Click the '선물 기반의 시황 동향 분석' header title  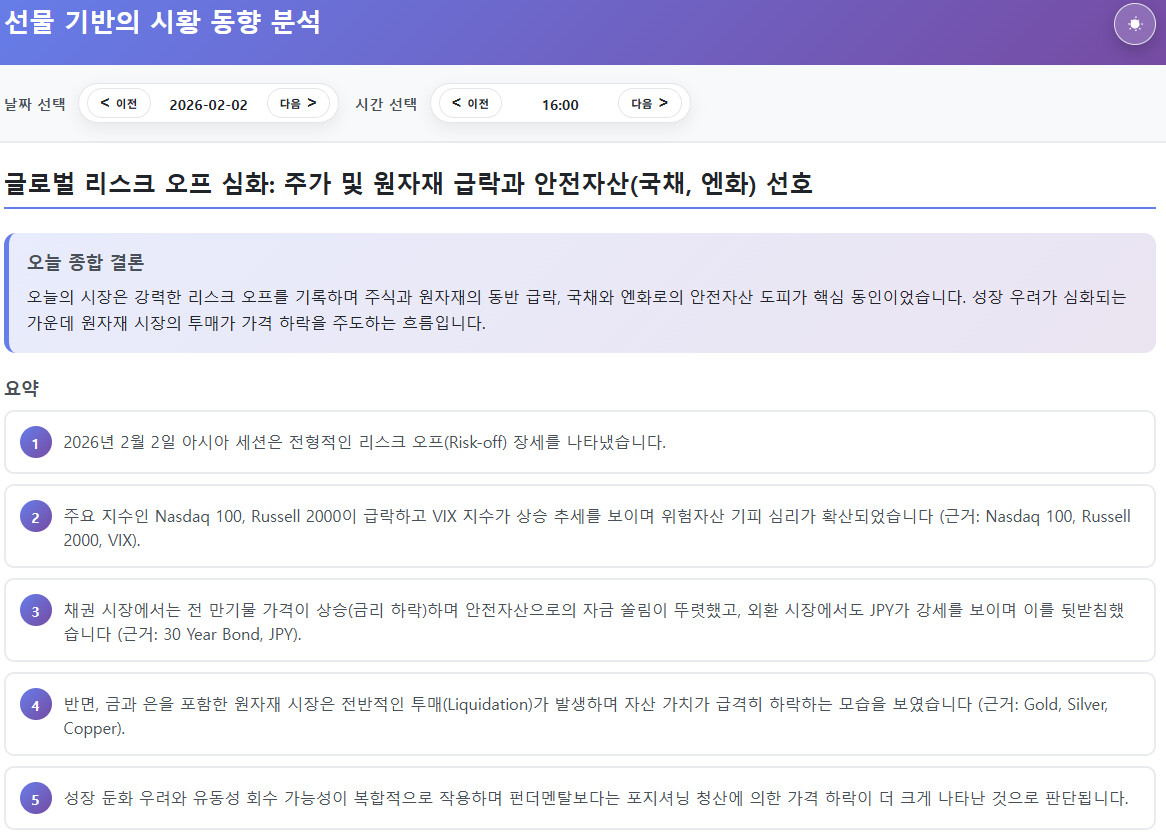pyautogui.click(x=162, y=23)
